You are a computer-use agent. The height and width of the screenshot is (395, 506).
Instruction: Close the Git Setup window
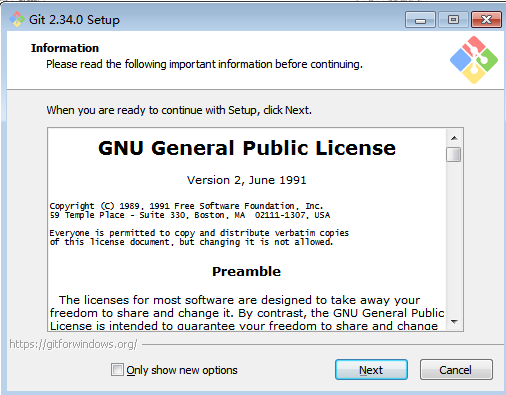point(486,20)
